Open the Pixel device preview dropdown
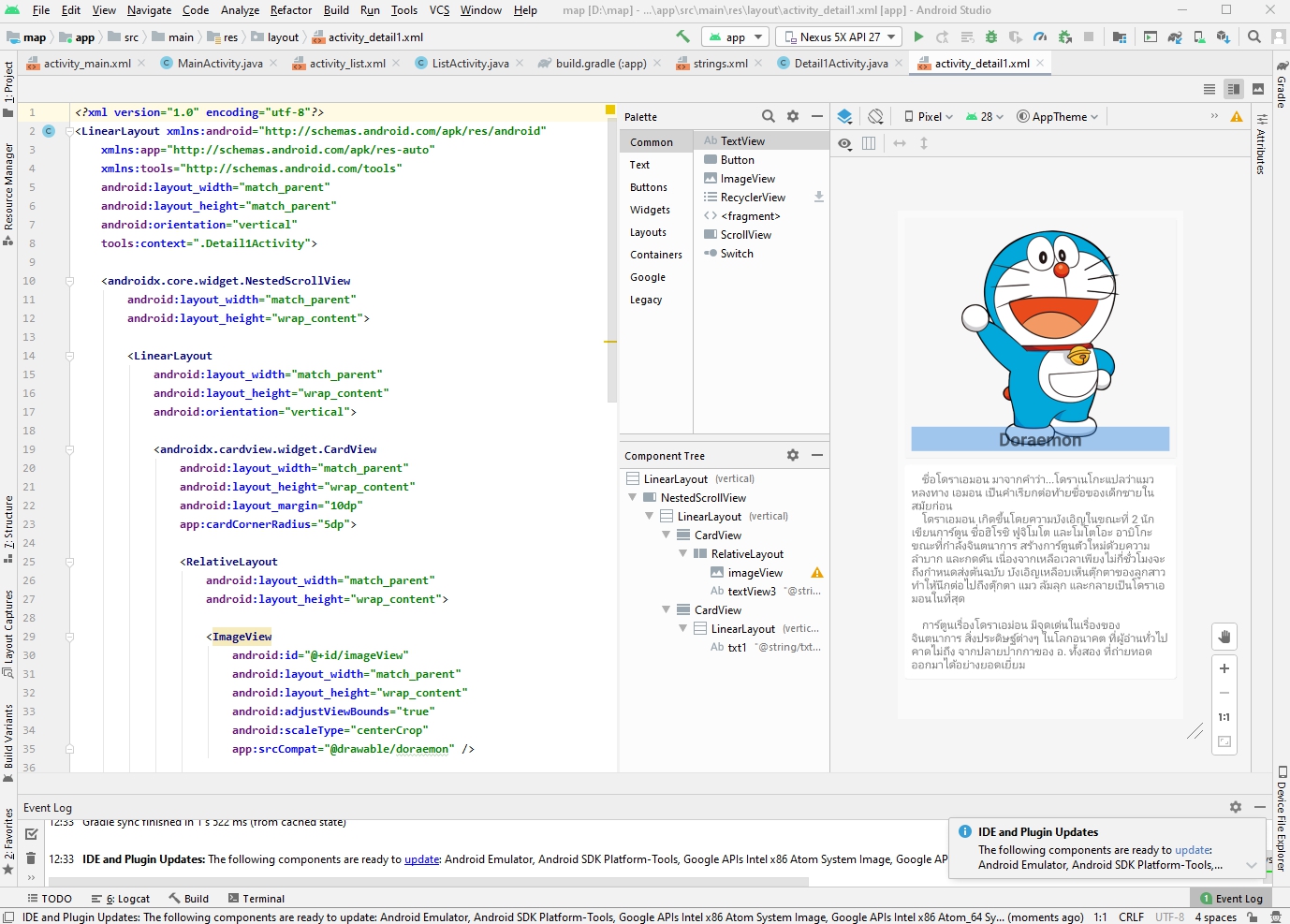 [929, 116]
